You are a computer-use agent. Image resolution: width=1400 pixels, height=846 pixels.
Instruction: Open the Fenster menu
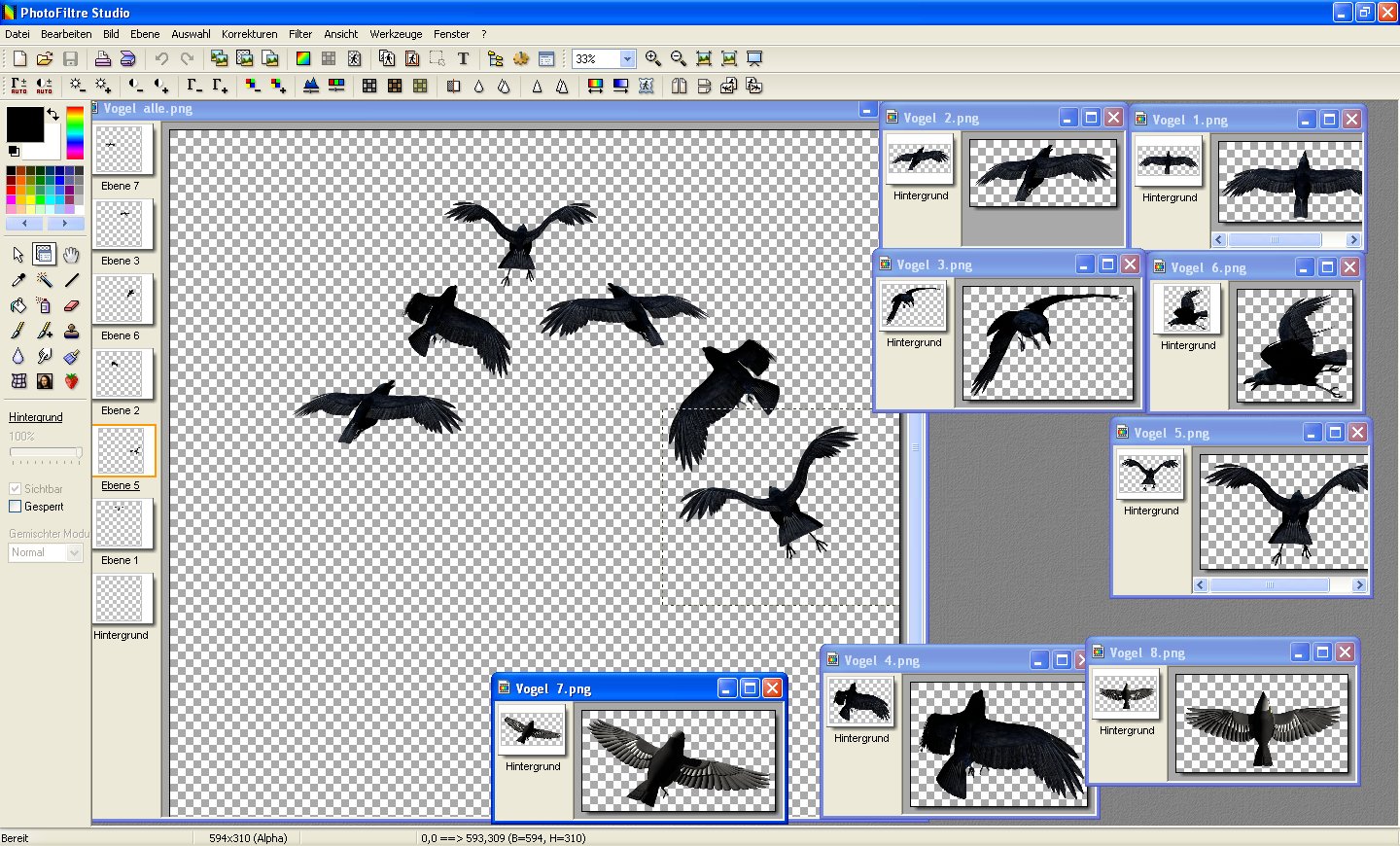[x=451, y=34]
